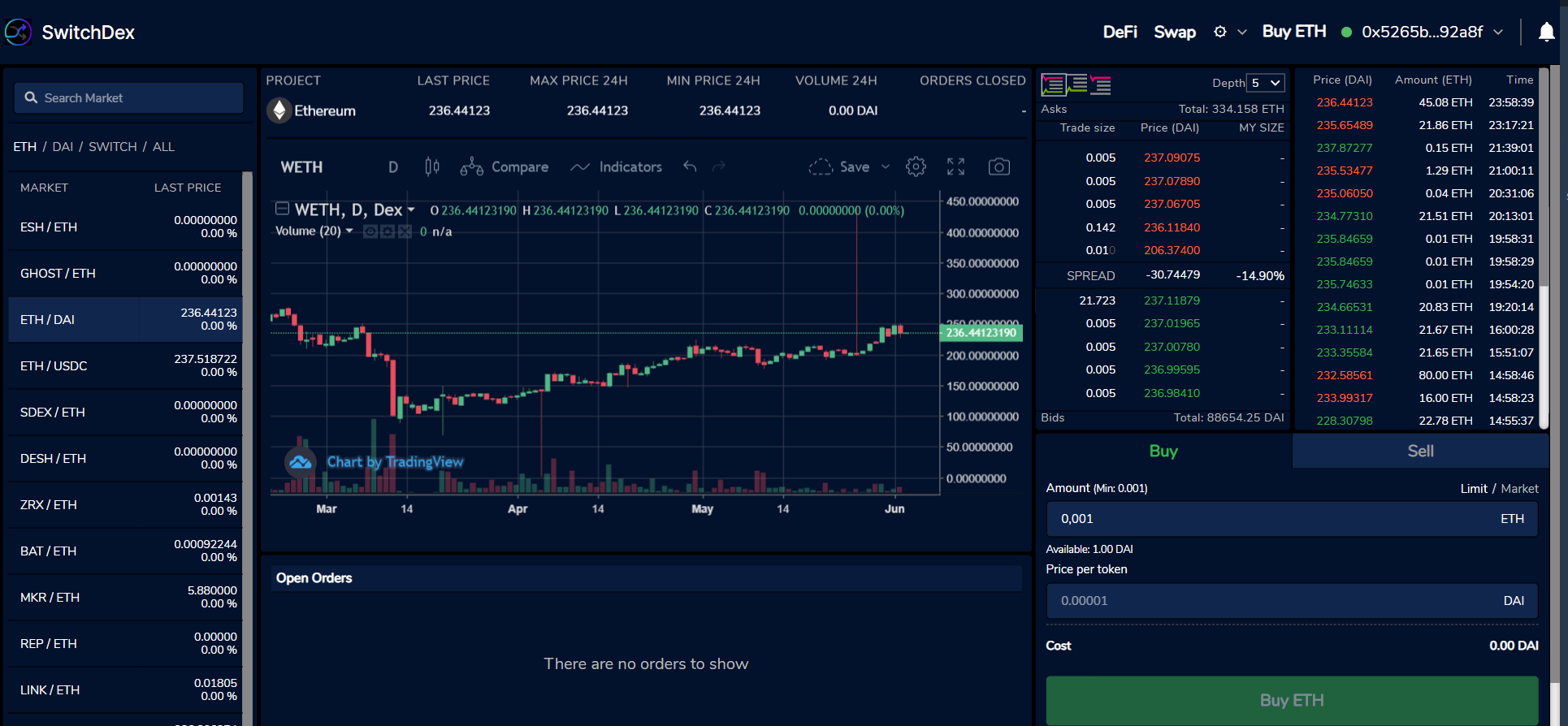Take a chart snapshot with camera icon

(x=999, y=166)
